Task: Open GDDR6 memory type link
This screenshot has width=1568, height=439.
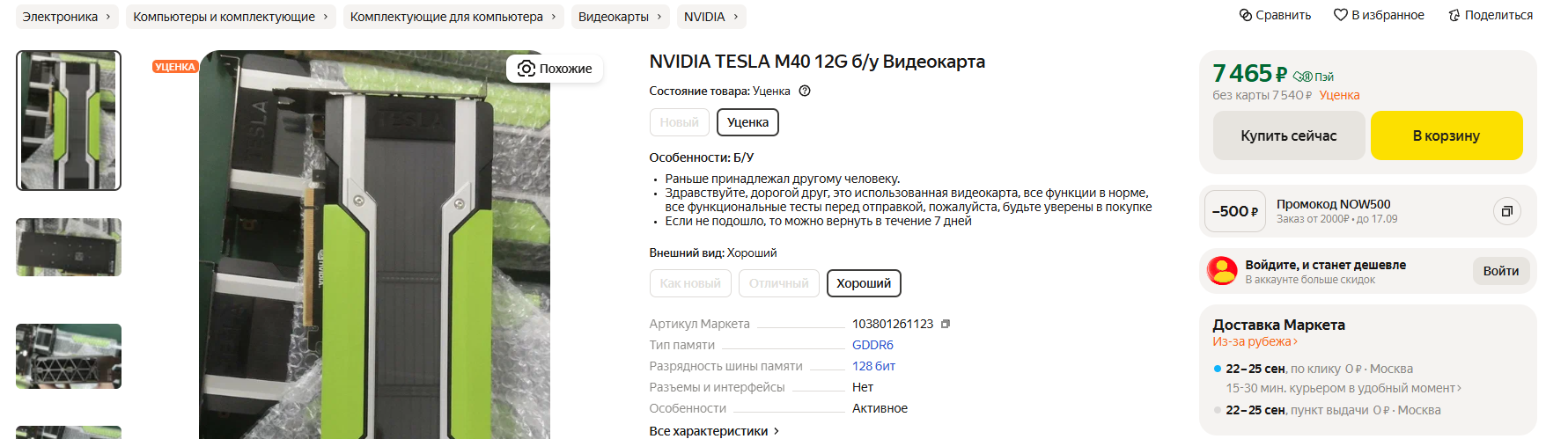Action: click(x=872, y=345)
